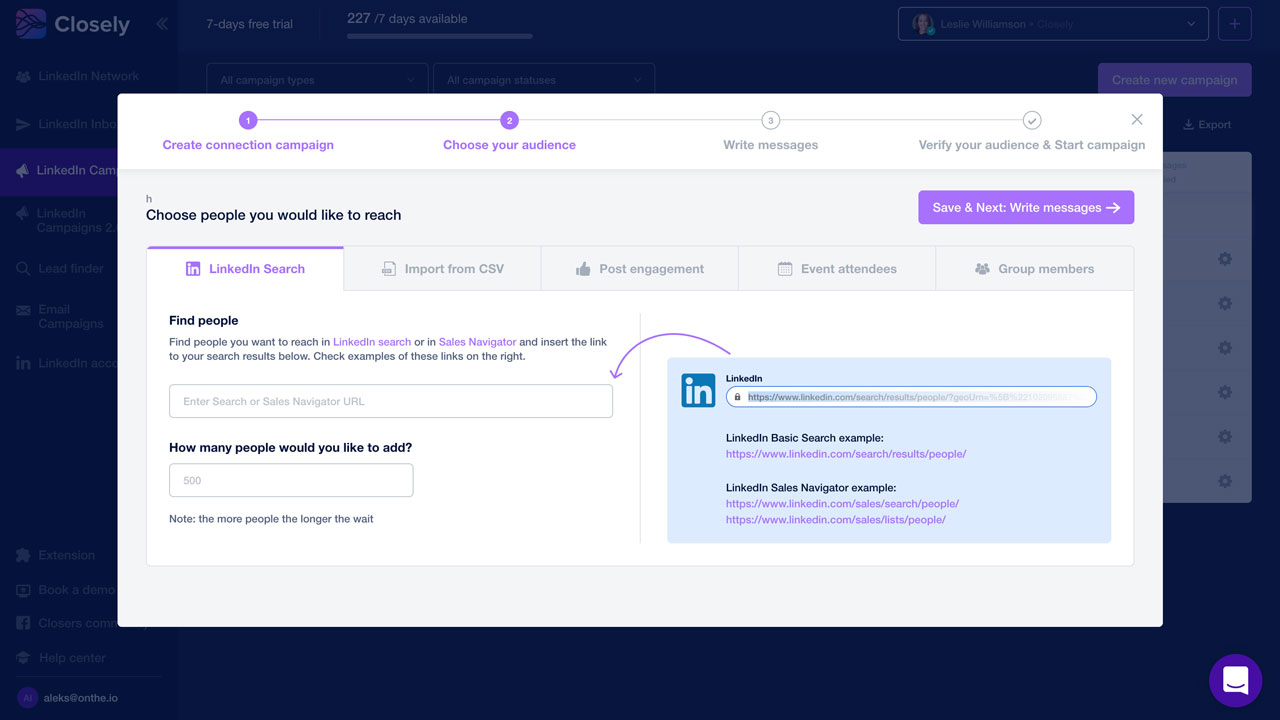
Task: Click the Help center graduation cap icon
Action: [x=23, y=658]
